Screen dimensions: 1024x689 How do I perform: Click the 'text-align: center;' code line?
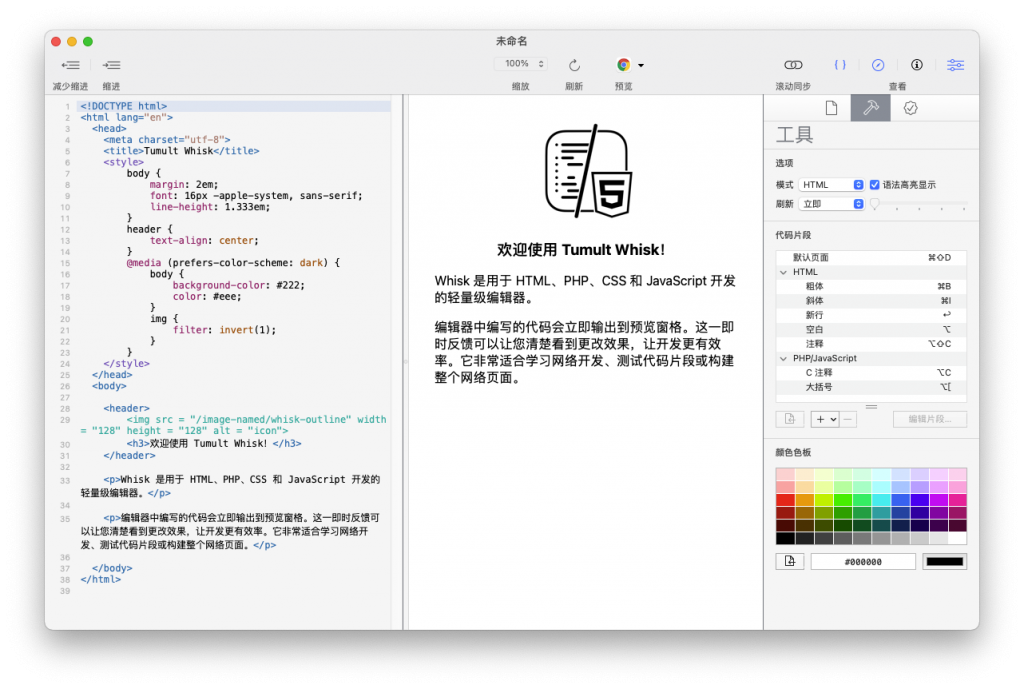tap(204, 240)
